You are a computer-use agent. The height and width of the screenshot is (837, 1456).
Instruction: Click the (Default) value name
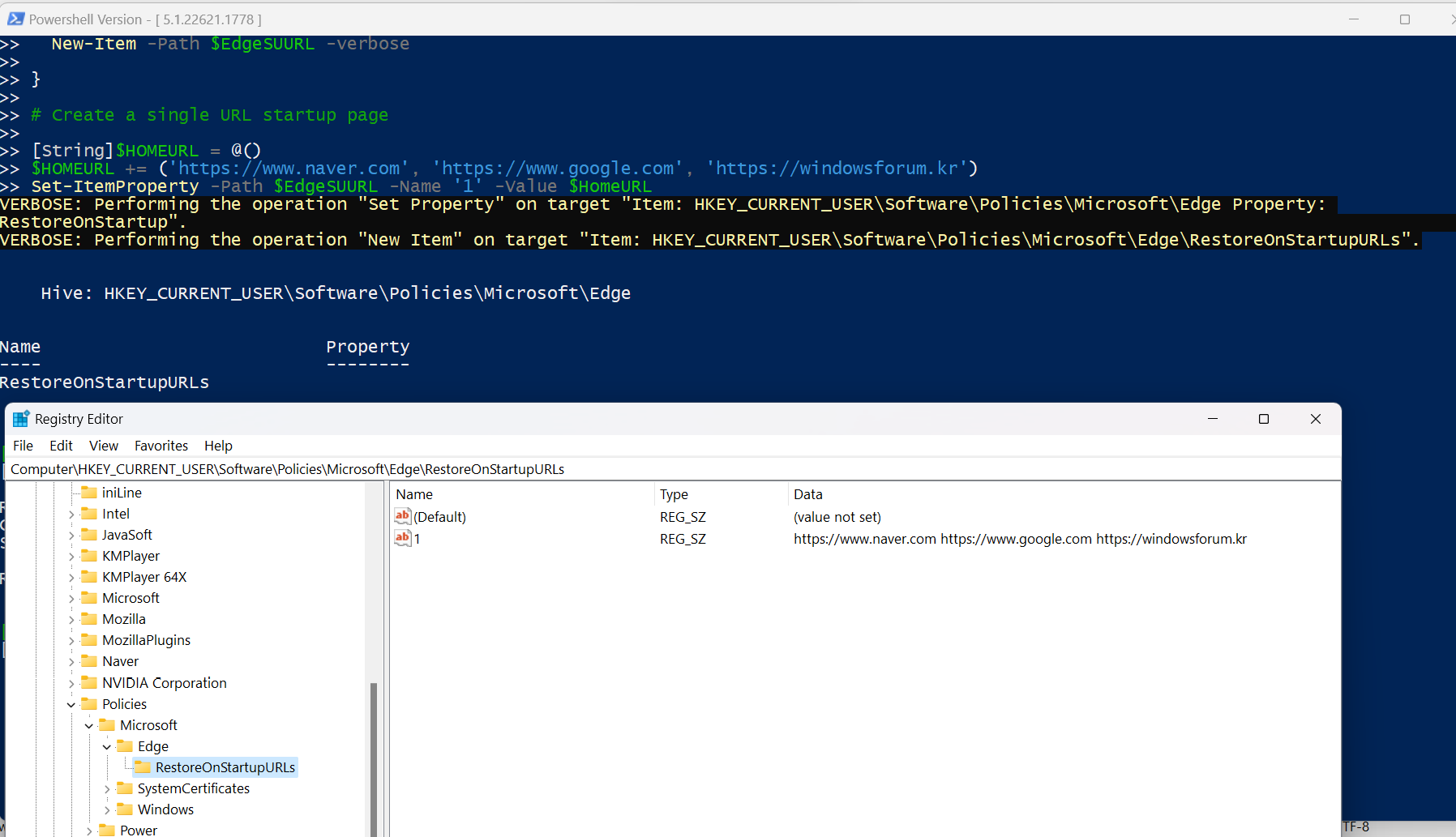(x=439, y=517)
